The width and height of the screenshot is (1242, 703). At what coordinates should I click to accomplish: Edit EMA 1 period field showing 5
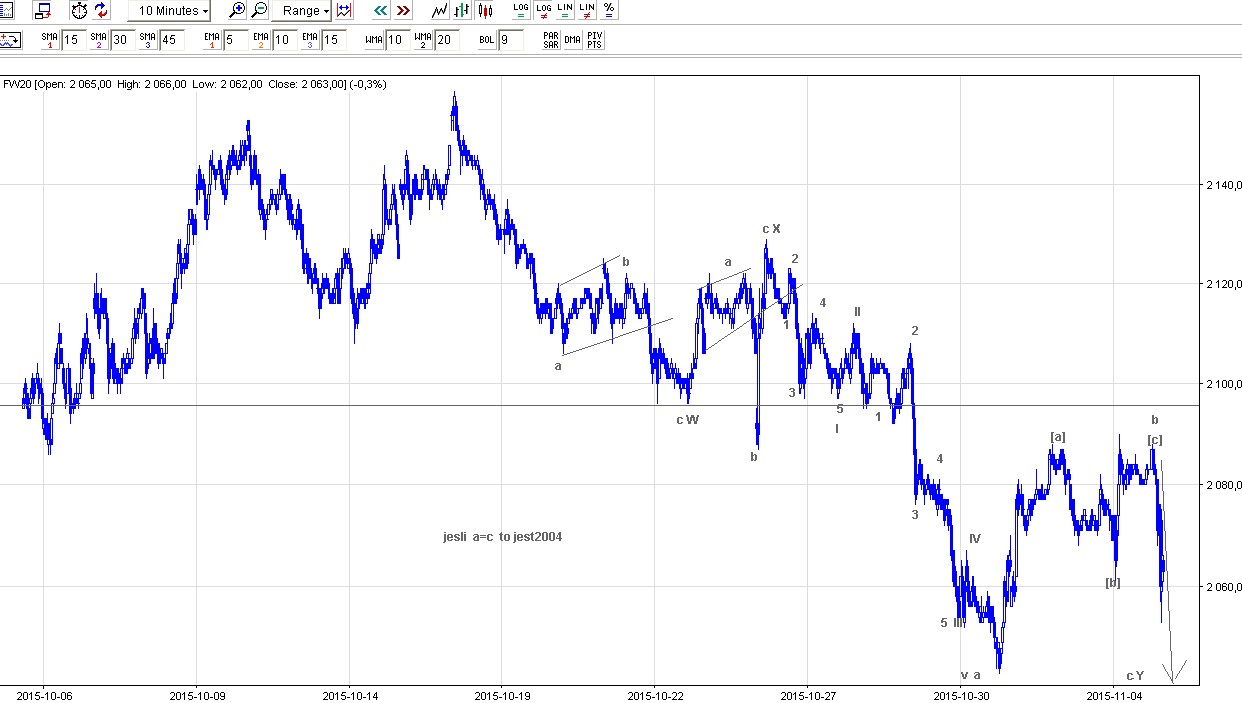pos(235,40)
